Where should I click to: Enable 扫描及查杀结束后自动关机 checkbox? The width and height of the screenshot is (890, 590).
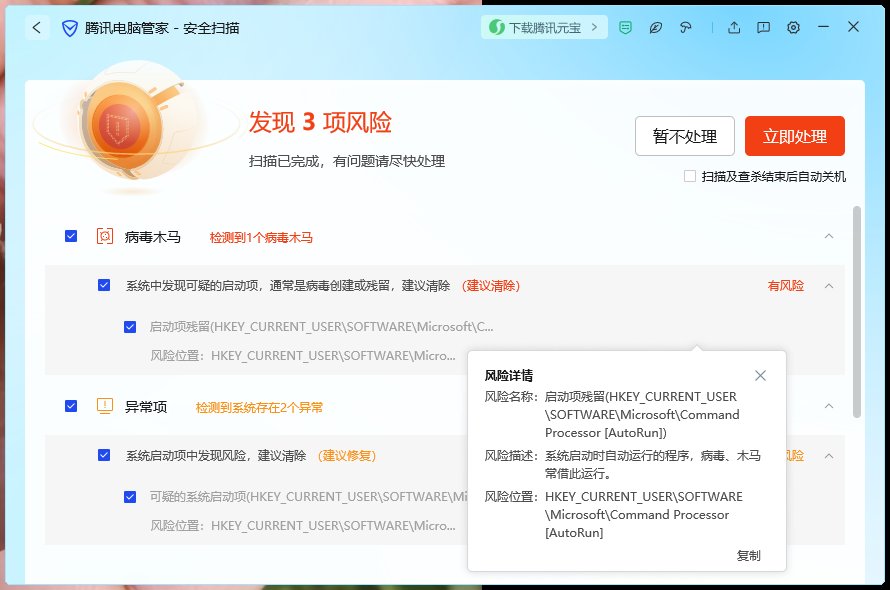(690, 176)
